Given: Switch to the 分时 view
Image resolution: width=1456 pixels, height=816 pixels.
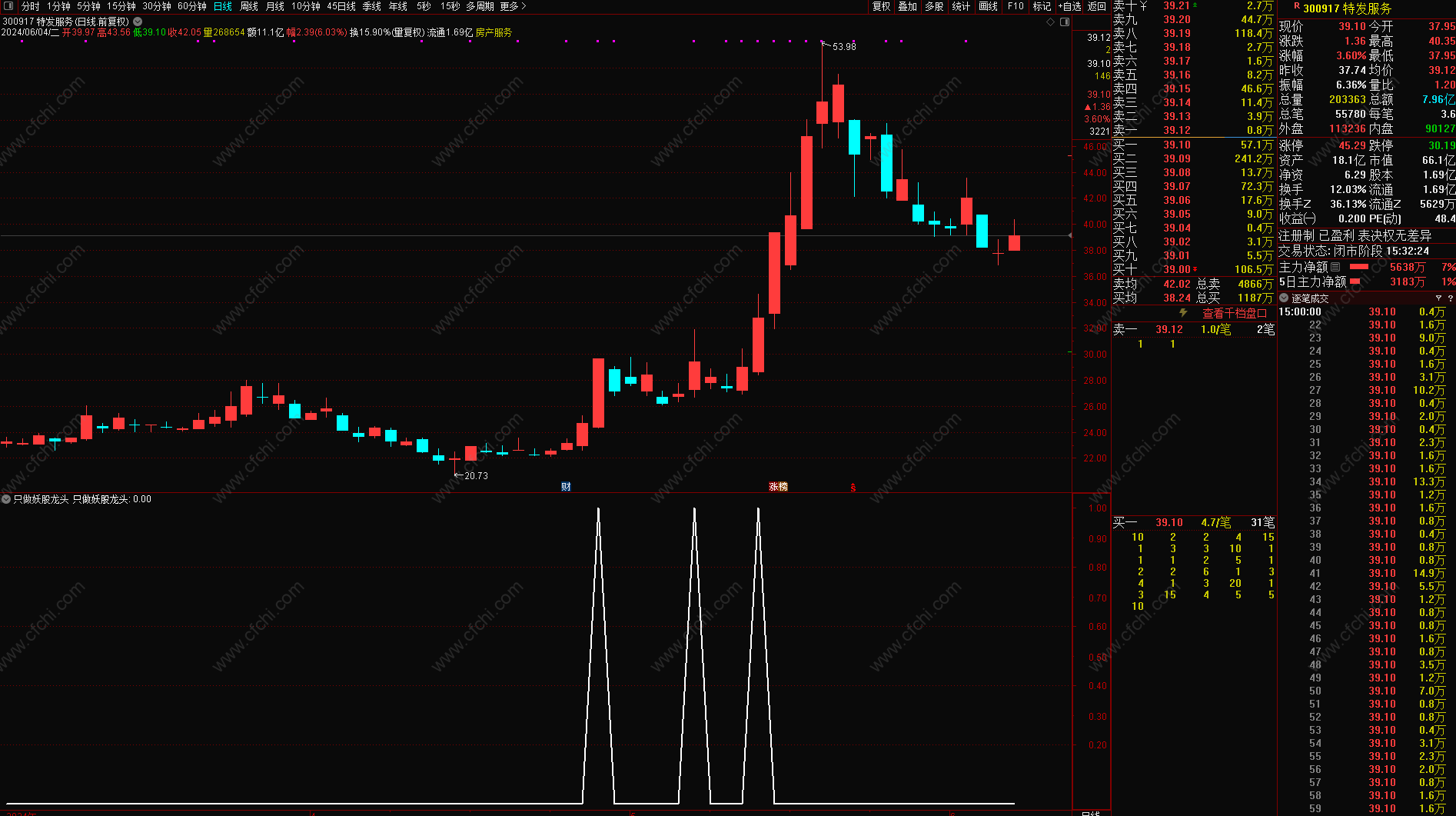Looking at the screenshot, I should [30, 6].
